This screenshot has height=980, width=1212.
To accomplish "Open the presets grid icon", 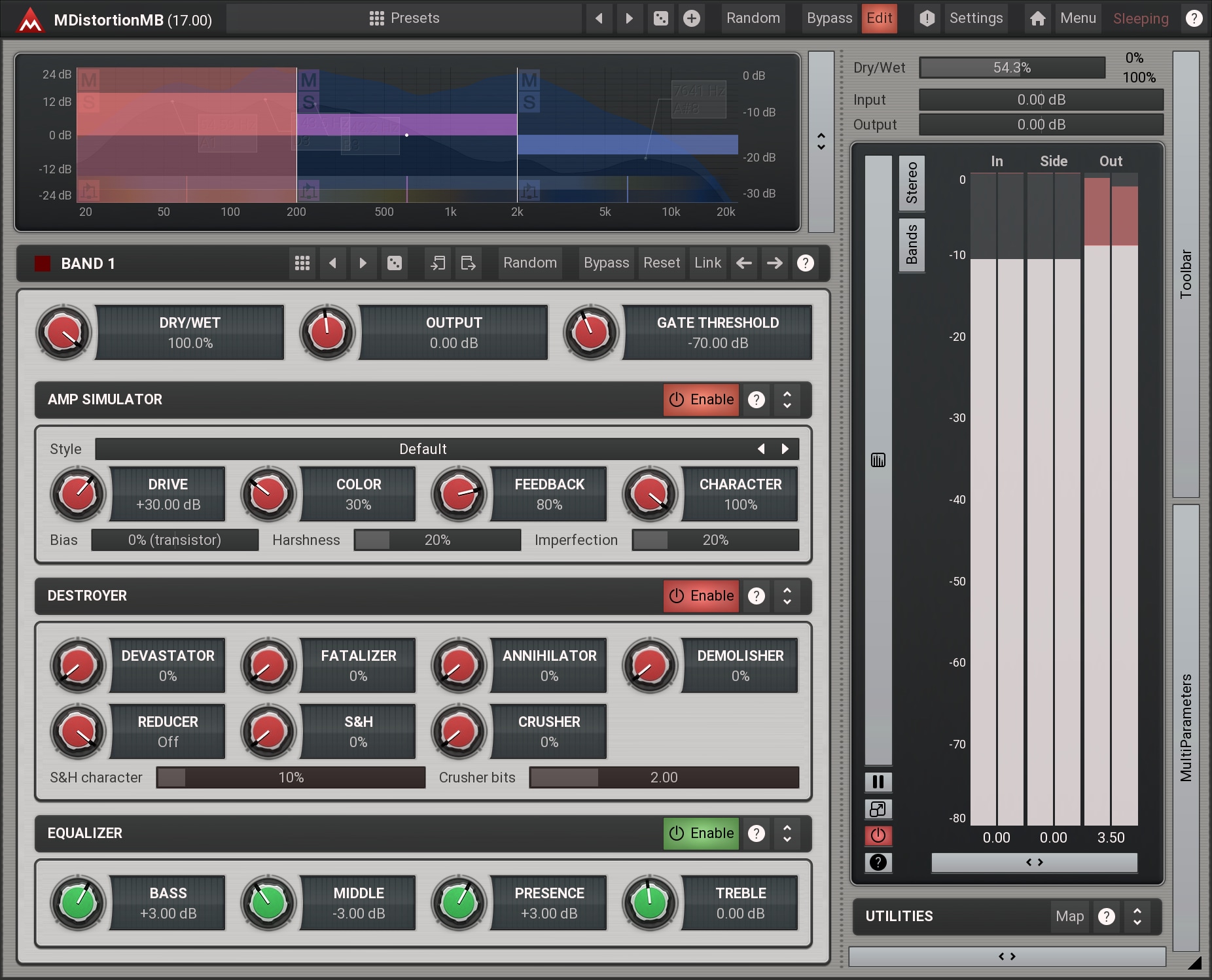I will click(x=376, y=18).
